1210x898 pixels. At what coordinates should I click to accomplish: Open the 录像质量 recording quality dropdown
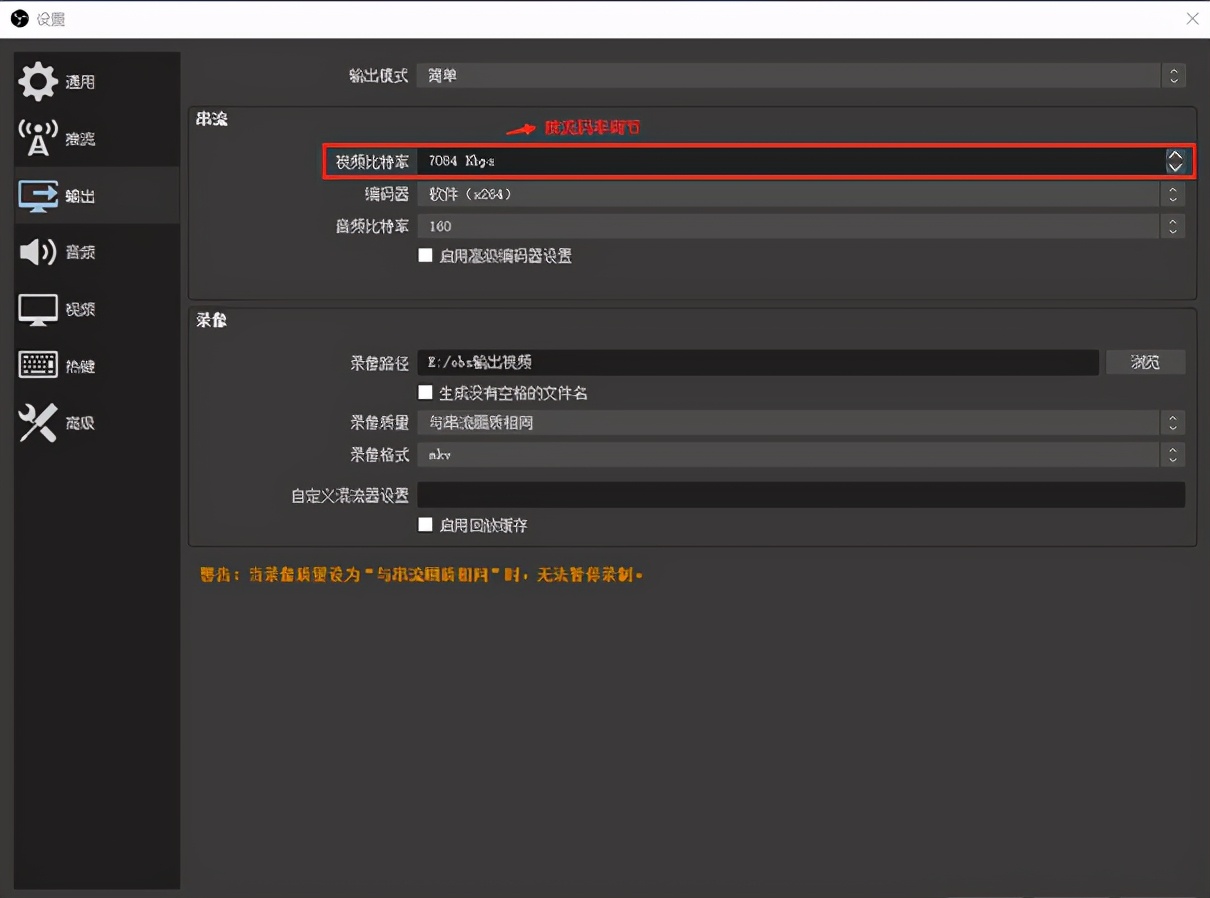(x=1172, y=423)
